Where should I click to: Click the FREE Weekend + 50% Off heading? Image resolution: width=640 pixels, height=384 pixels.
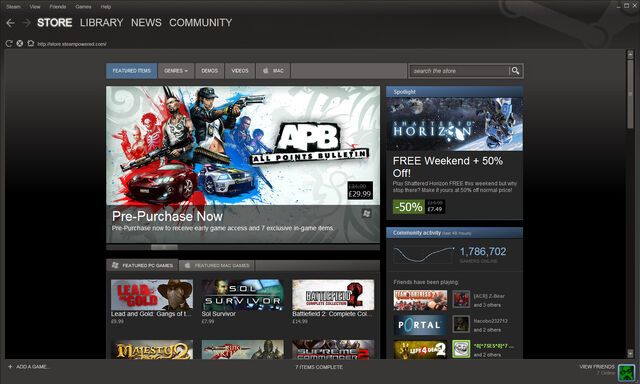448,166
